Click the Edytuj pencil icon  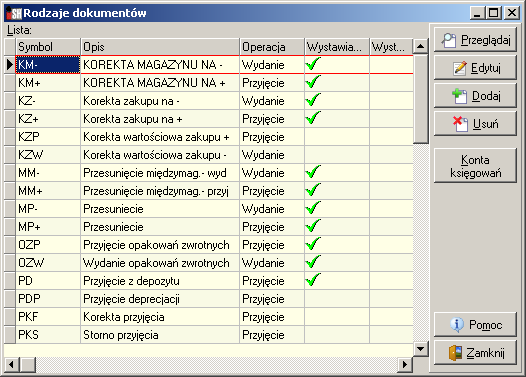click(460, 68)
